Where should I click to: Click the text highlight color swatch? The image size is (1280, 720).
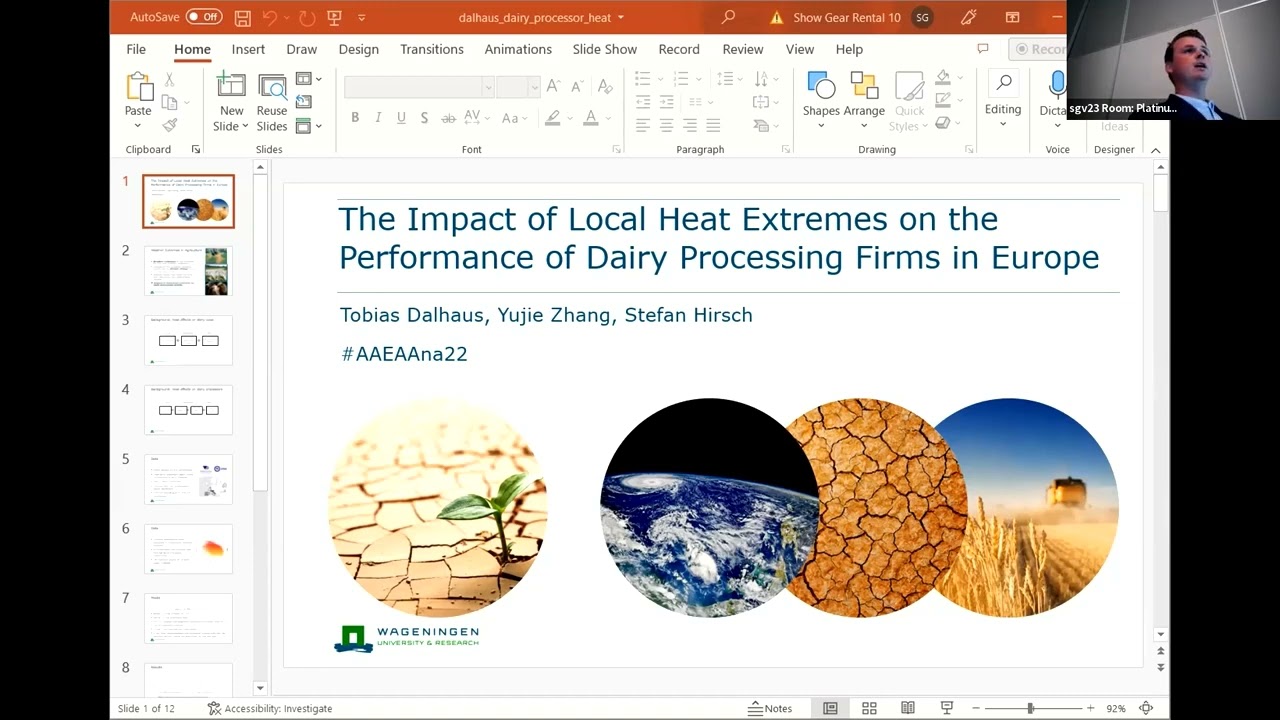click(x=552, y=118)
